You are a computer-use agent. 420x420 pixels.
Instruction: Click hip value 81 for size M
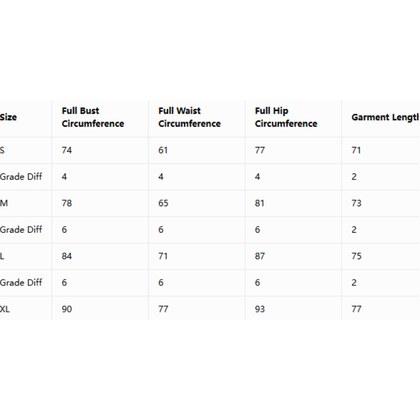click(x=260, y=203)
